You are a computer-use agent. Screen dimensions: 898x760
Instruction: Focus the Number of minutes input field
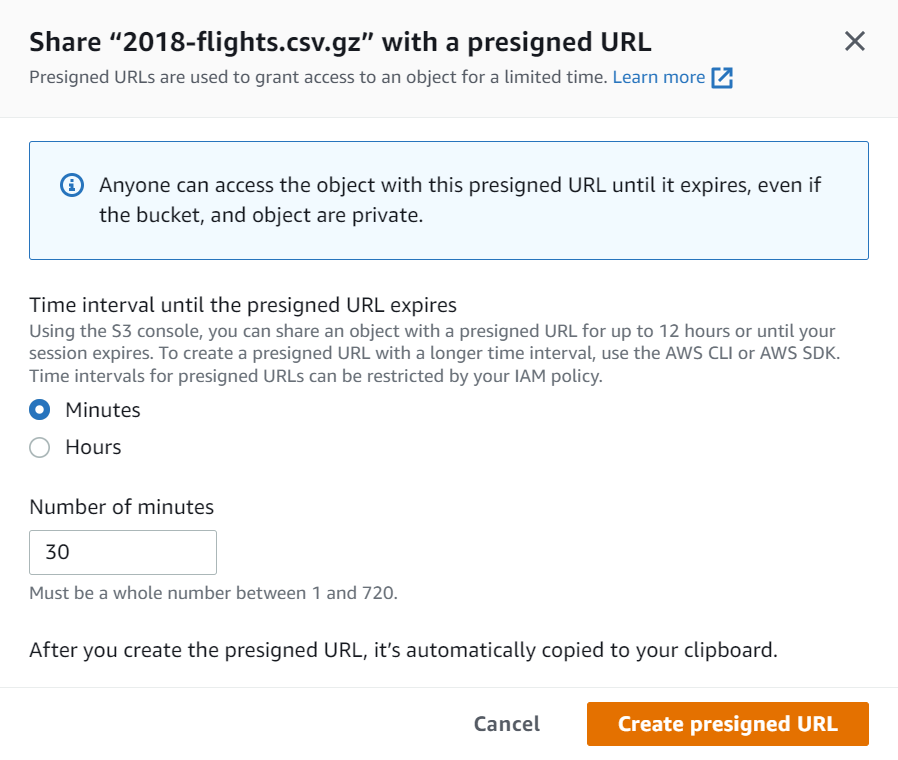point(123,552)
